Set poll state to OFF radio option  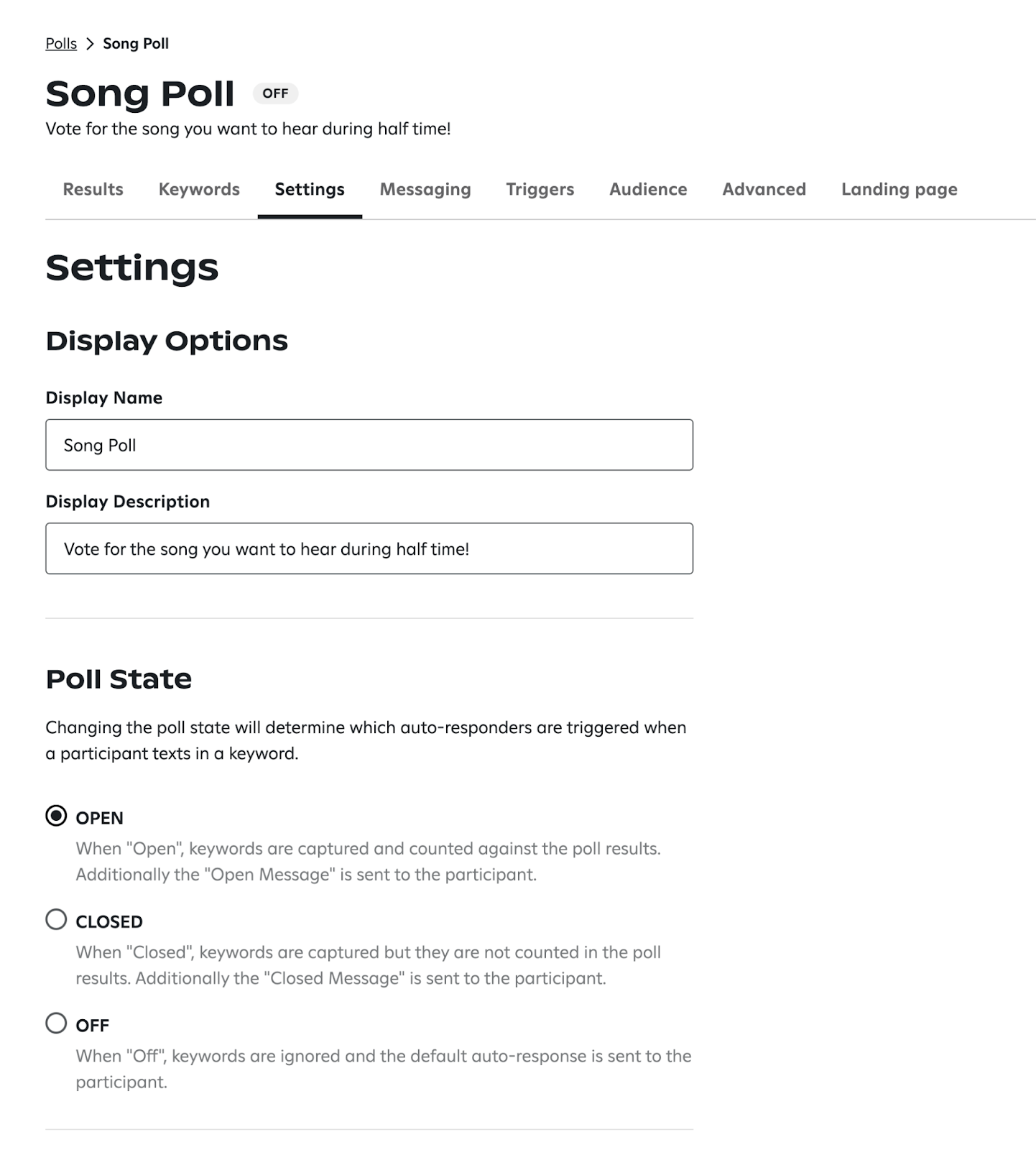point(56,1023)
